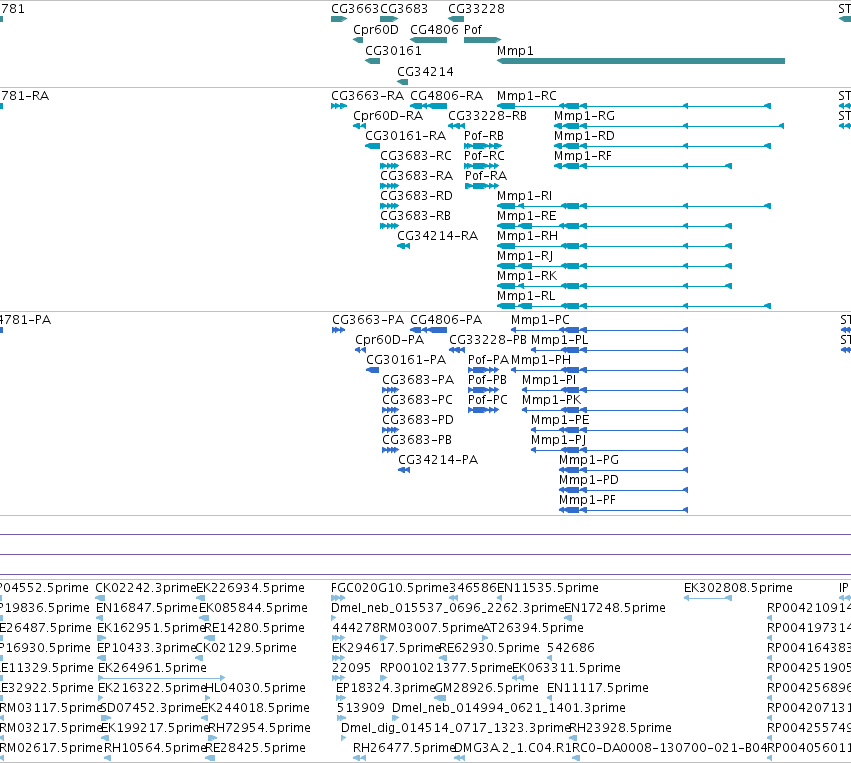
Task: Open transcript Mmp1-RG
Action: [584, 116]
